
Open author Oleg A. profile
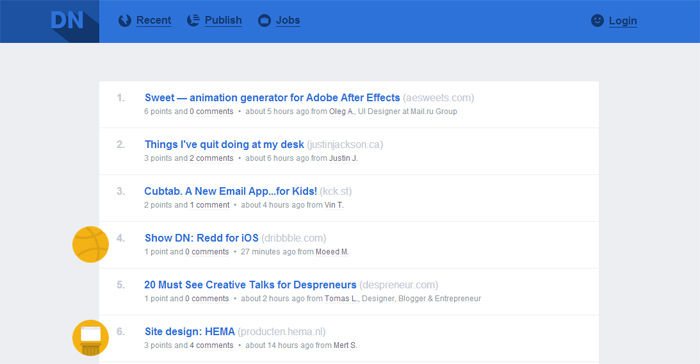(342, 111)
